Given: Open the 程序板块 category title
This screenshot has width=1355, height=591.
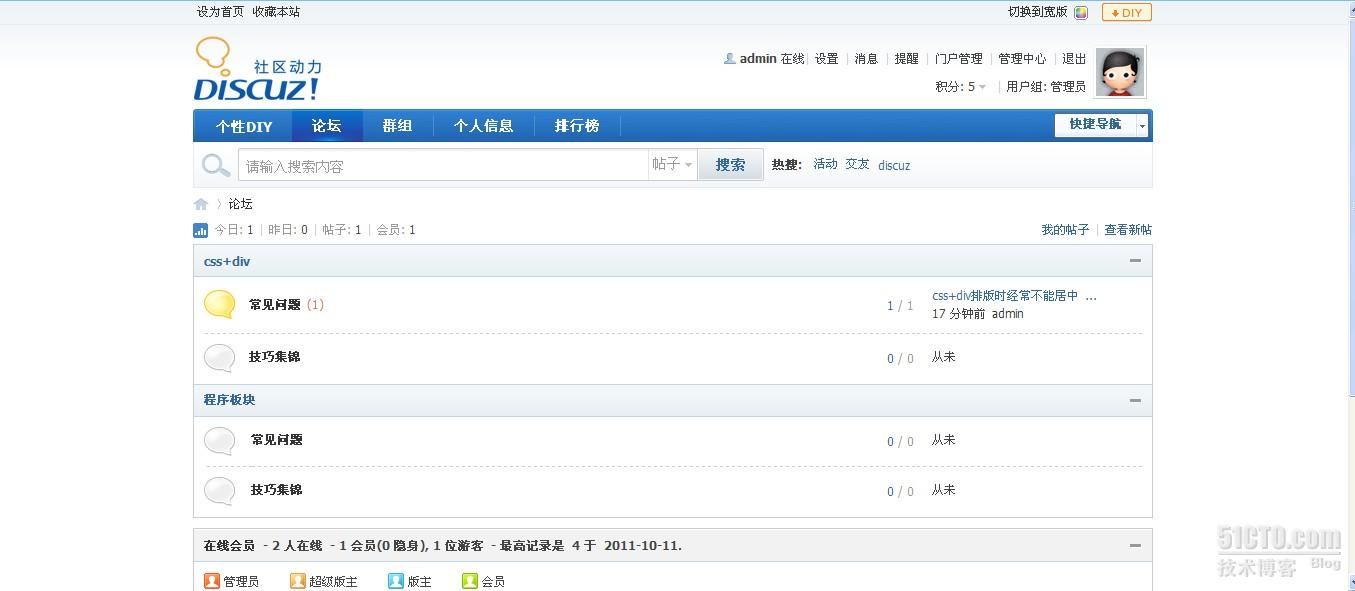Looking at the screenshot, I should coord(229,400).
